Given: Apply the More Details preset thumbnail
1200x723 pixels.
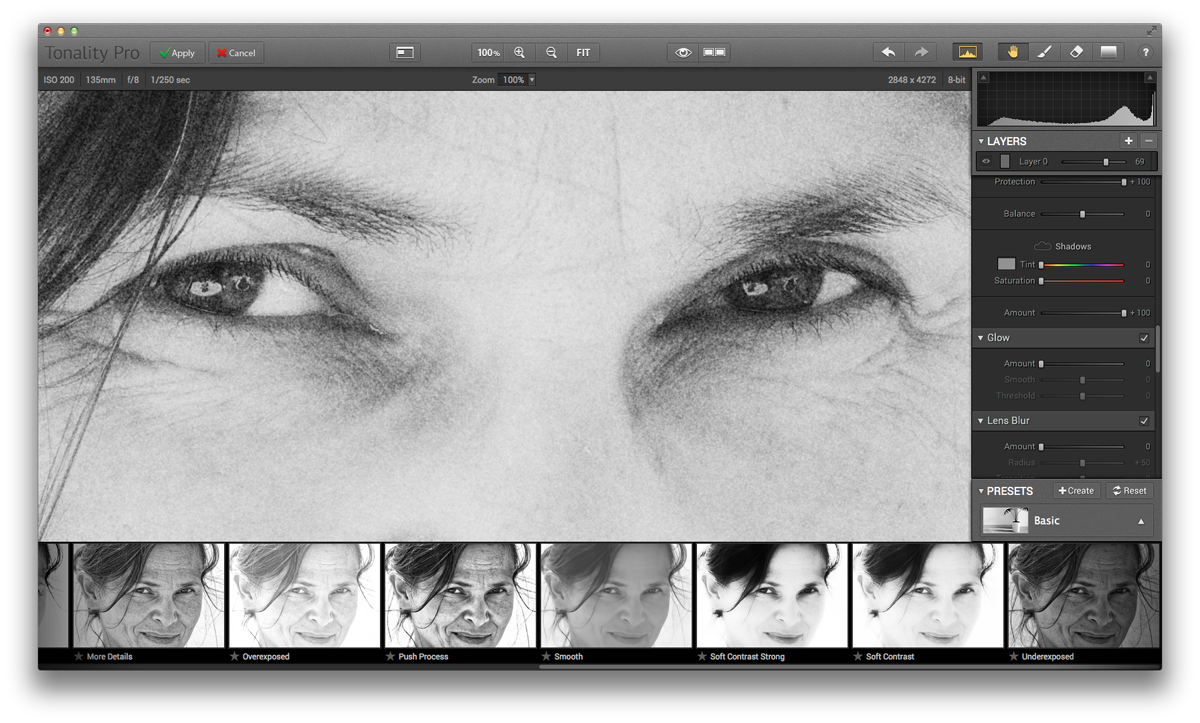Looking at the screenshot, I should click(148, 596).
